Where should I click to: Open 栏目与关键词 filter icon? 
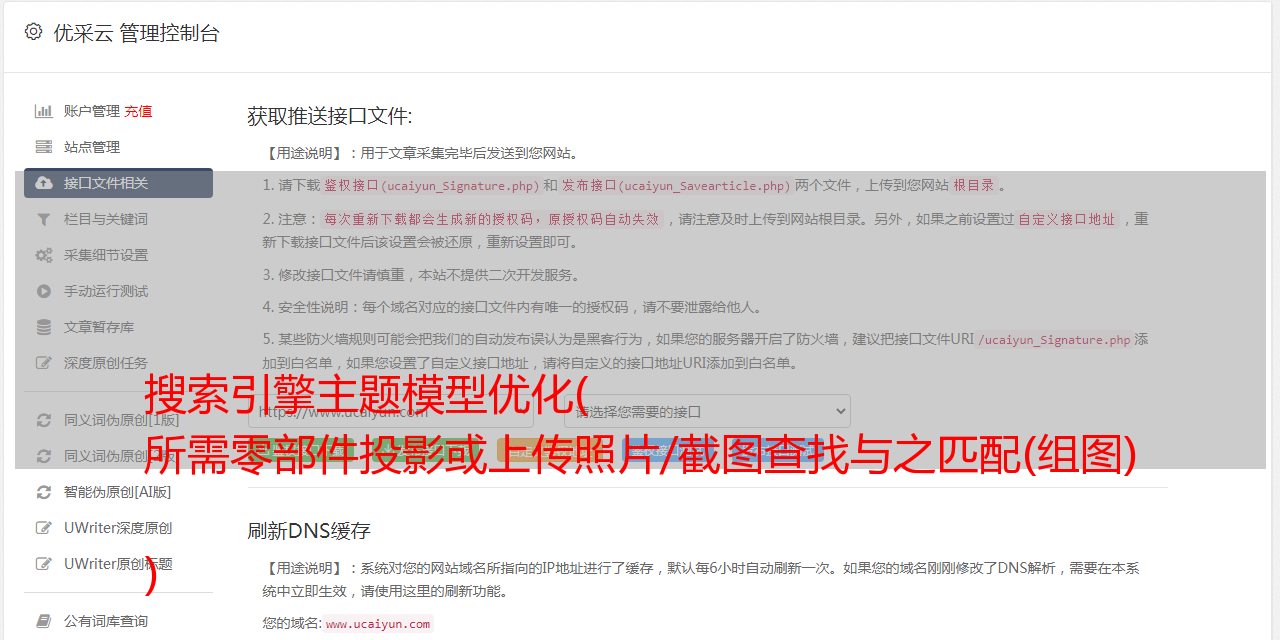[44, 219]
